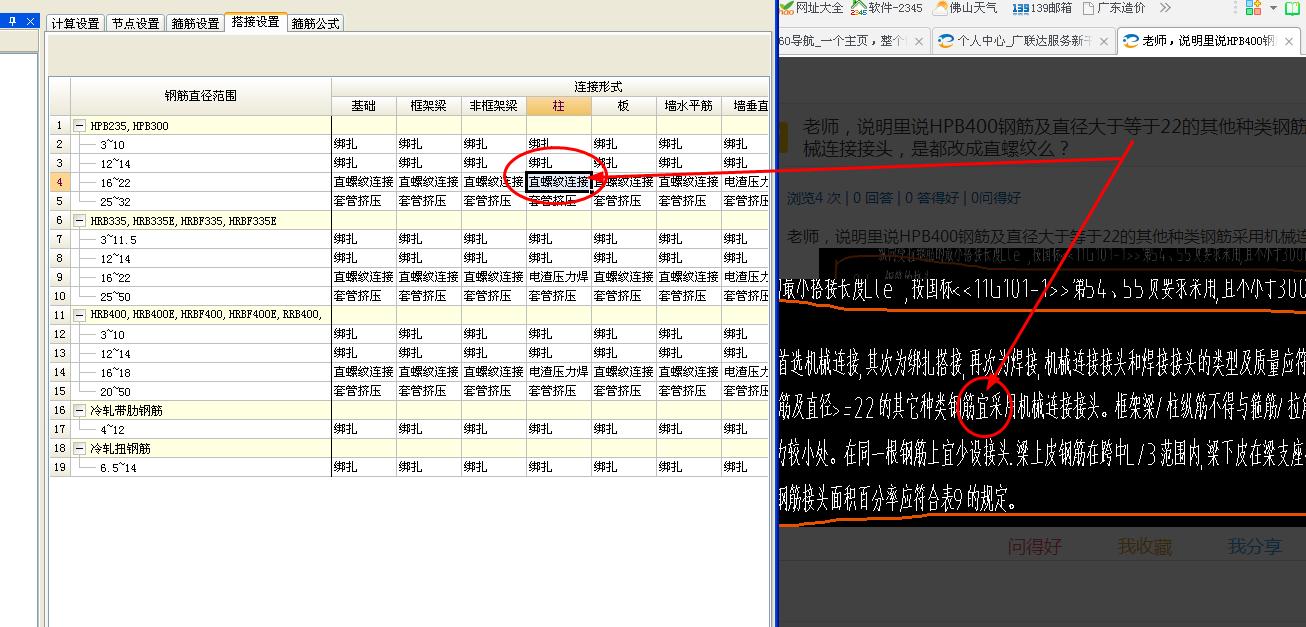Select 直螺纹连接 cell in row 9 框架梁 column

[x=429, y=277]
